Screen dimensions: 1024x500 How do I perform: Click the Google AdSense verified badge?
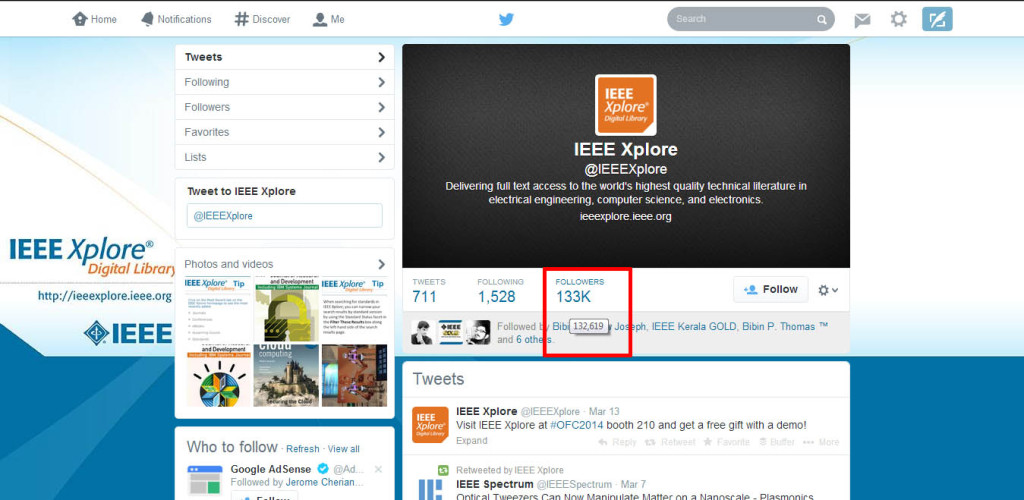[x=323, y=469]
